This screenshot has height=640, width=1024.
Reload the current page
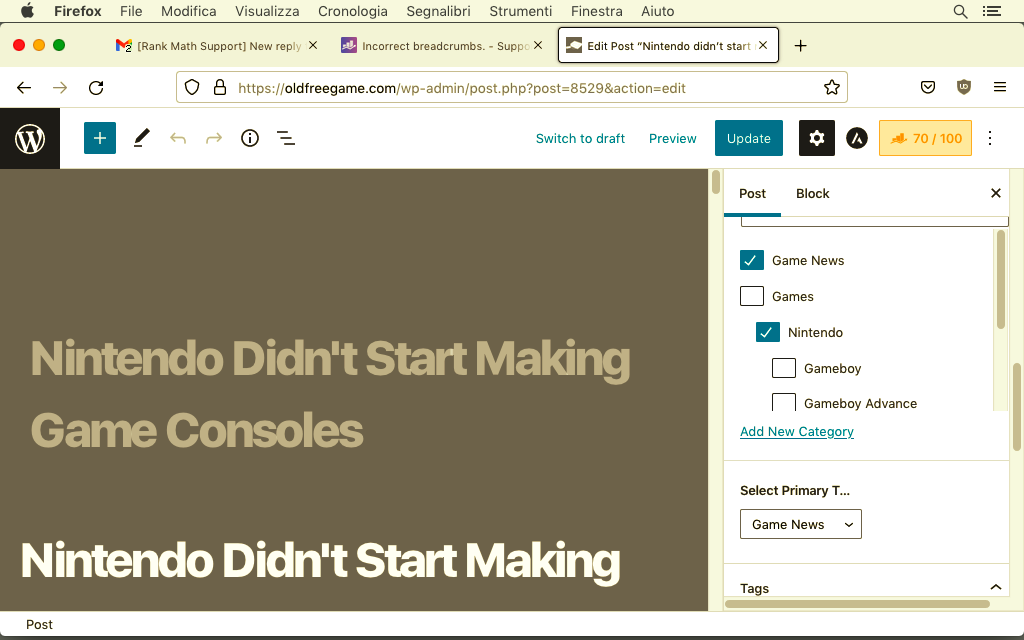click(x=96, y=88)
